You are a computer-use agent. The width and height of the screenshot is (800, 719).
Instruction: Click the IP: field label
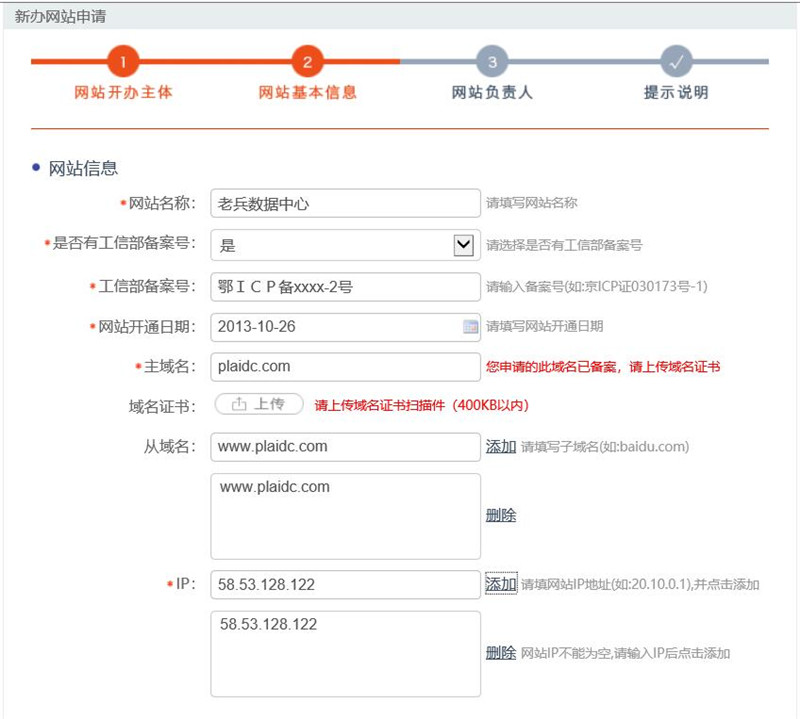(x=186, y=583)
